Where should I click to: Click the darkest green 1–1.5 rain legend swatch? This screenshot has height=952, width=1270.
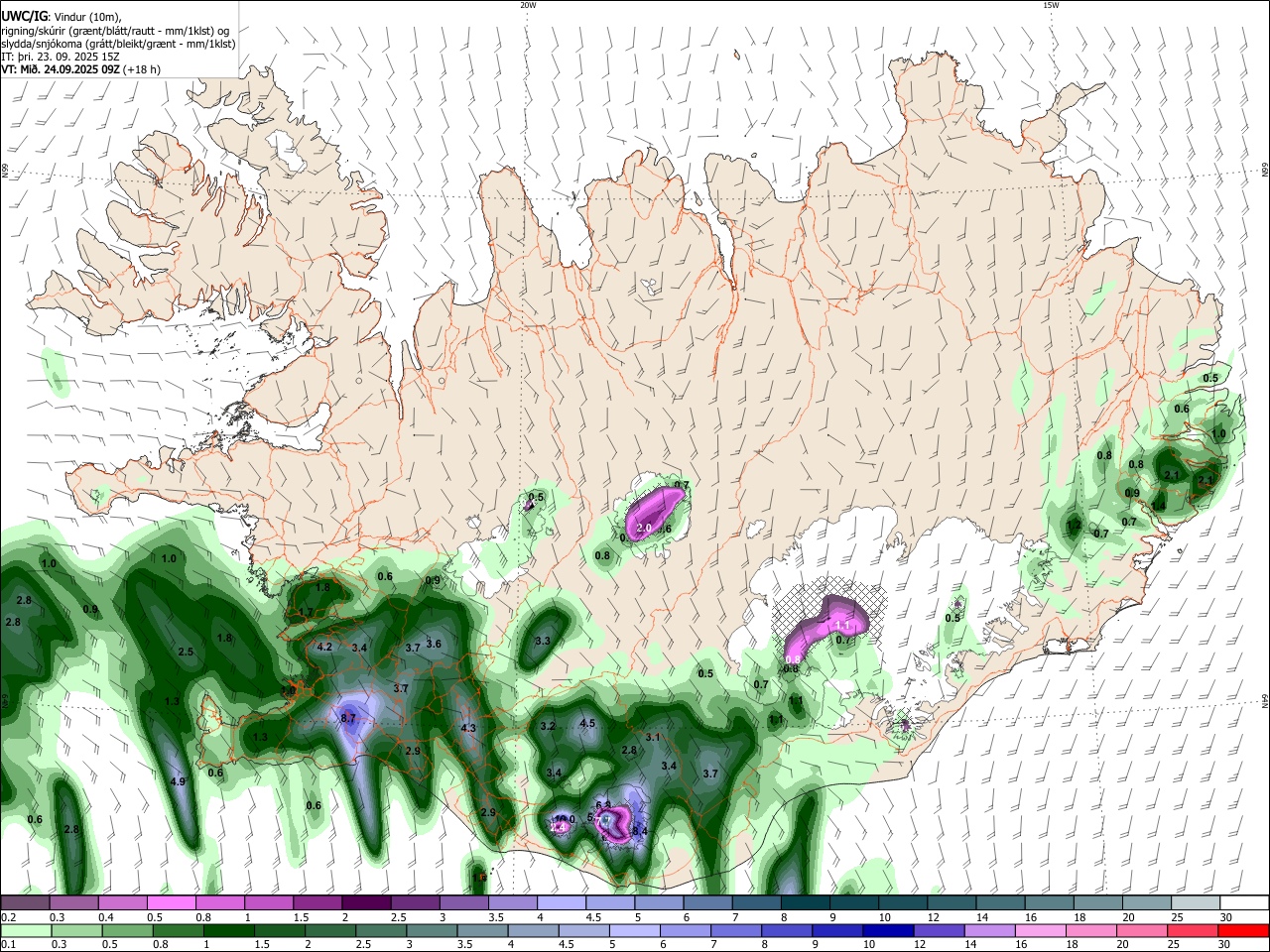228,930
